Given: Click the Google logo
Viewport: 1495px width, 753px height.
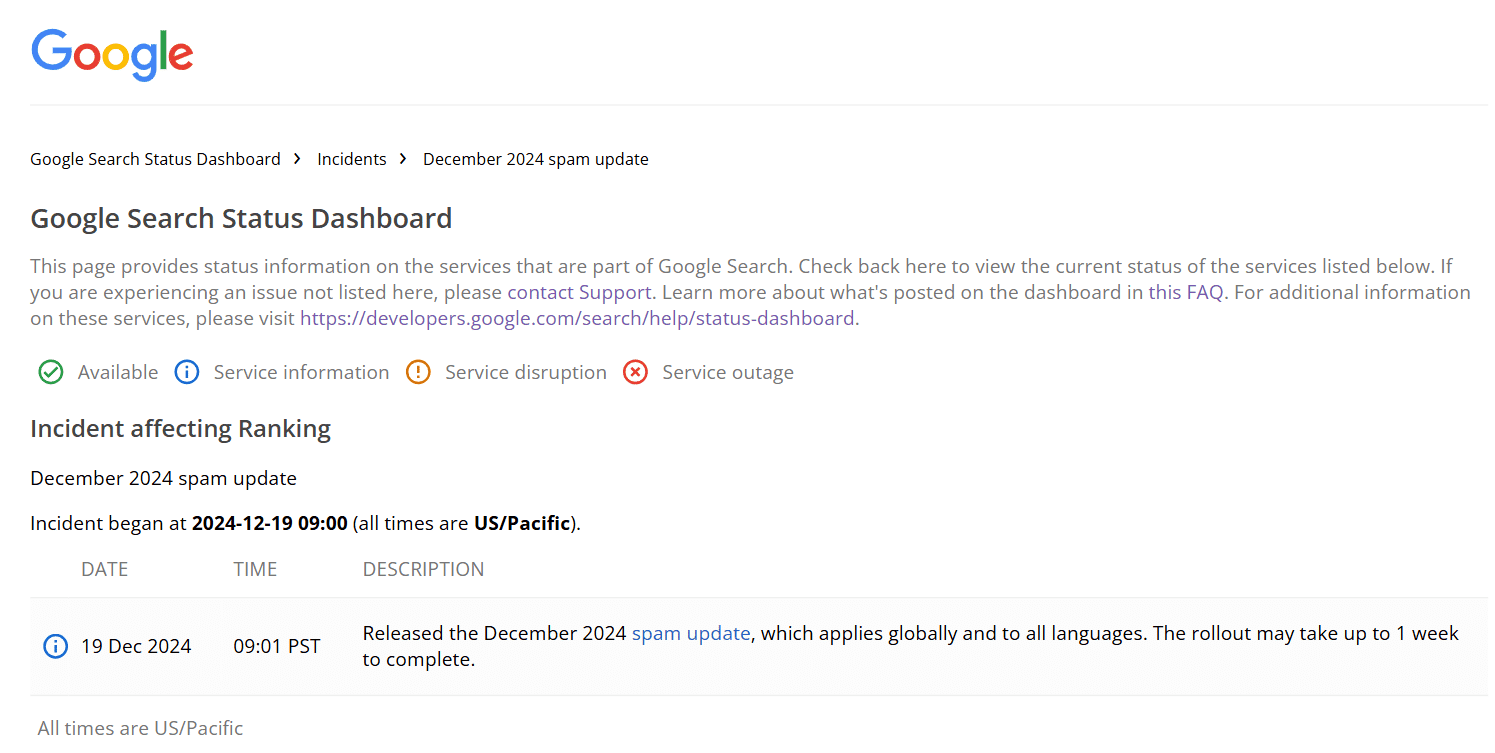Looking at the screenshot, I should point(111,55).
